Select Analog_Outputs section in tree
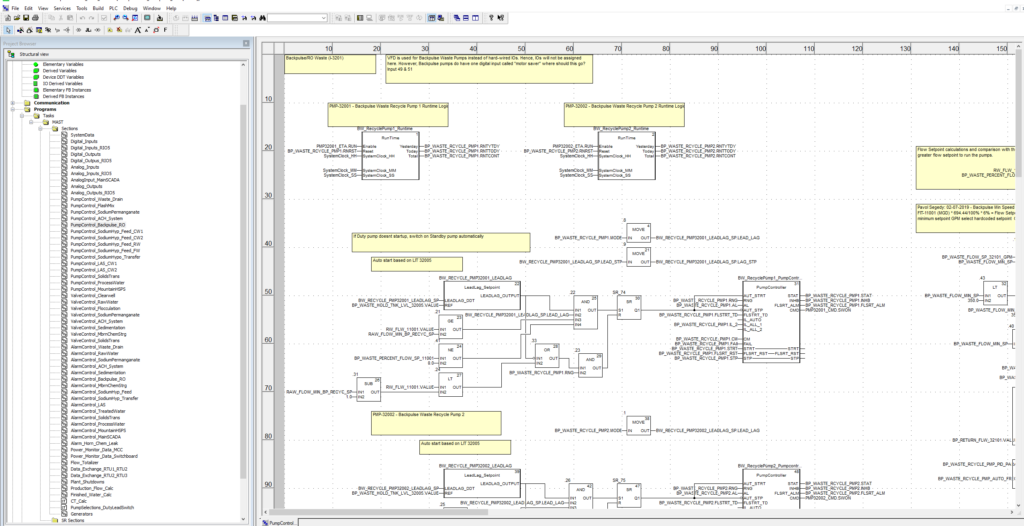 (x=86, y=186)
